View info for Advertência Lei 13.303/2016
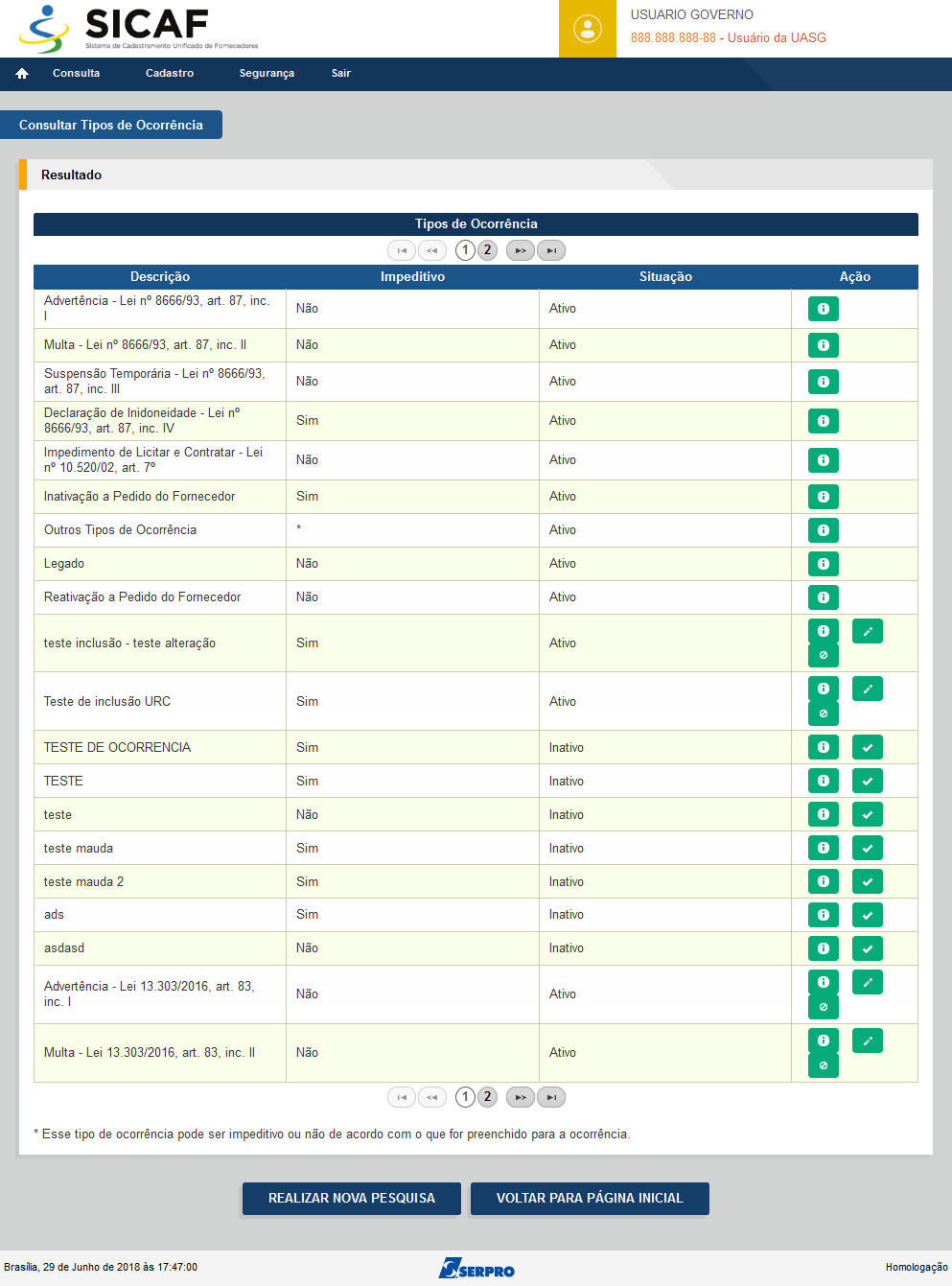Screen dimensions: 952x1286 [x=824, y=982]
